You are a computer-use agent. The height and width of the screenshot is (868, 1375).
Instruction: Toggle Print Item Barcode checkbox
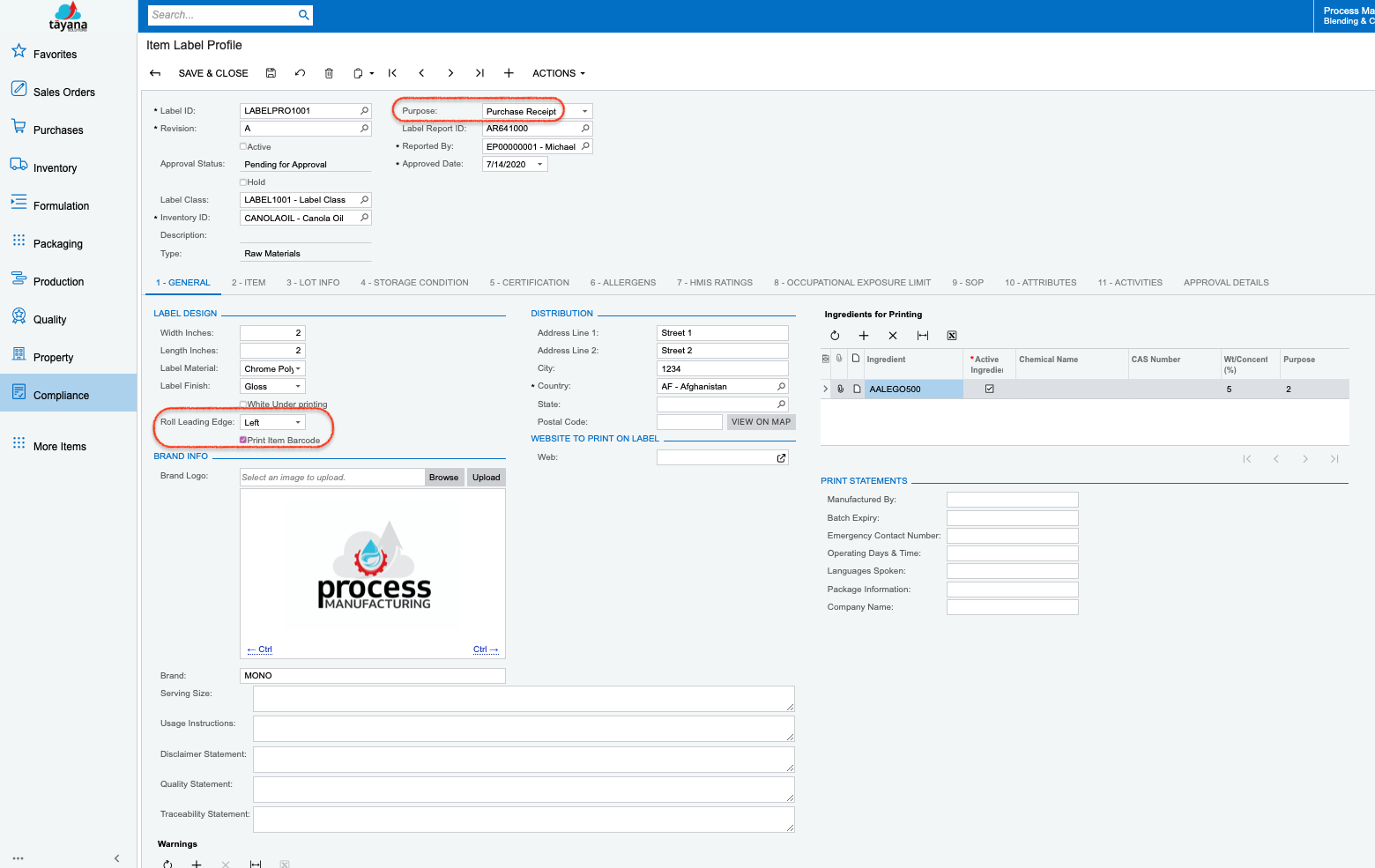(243, 440)
